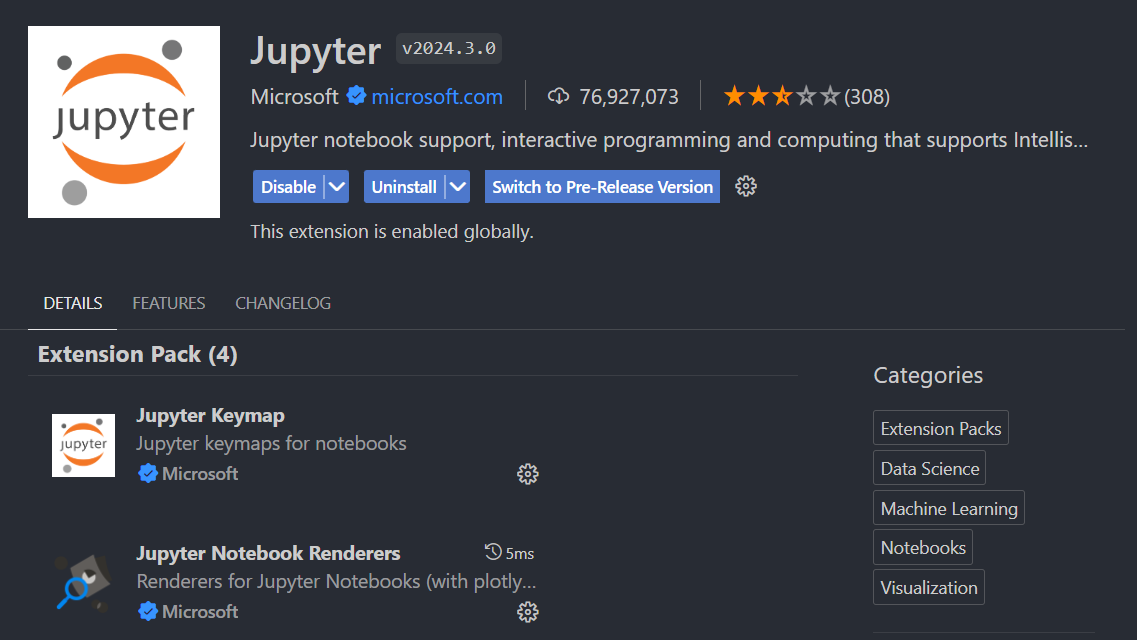Click the 5ms activation time indicator

point(509,553)
